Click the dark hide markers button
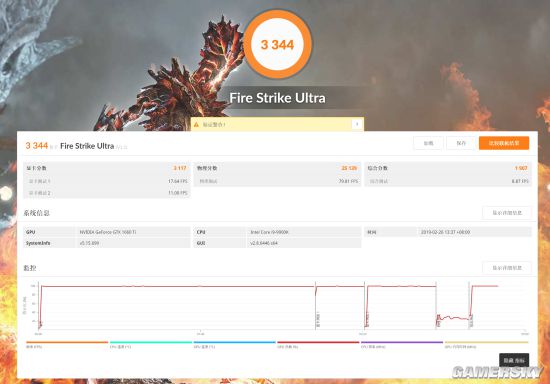This screenshot has width=550, height=384. pos(514,360)
